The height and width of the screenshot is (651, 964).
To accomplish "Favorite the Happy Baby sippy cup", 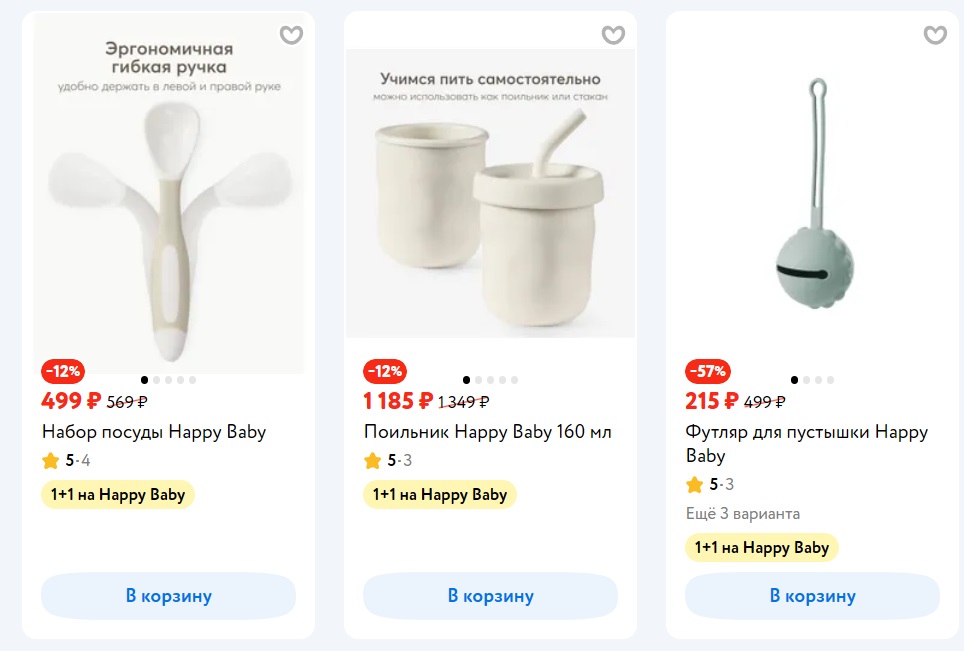I will (x=613, y=35).
